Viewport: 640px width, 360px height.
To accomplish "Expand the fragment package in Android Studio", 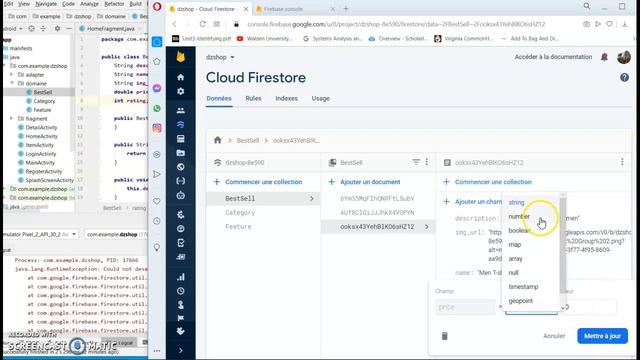I will [x=11, y=118].
